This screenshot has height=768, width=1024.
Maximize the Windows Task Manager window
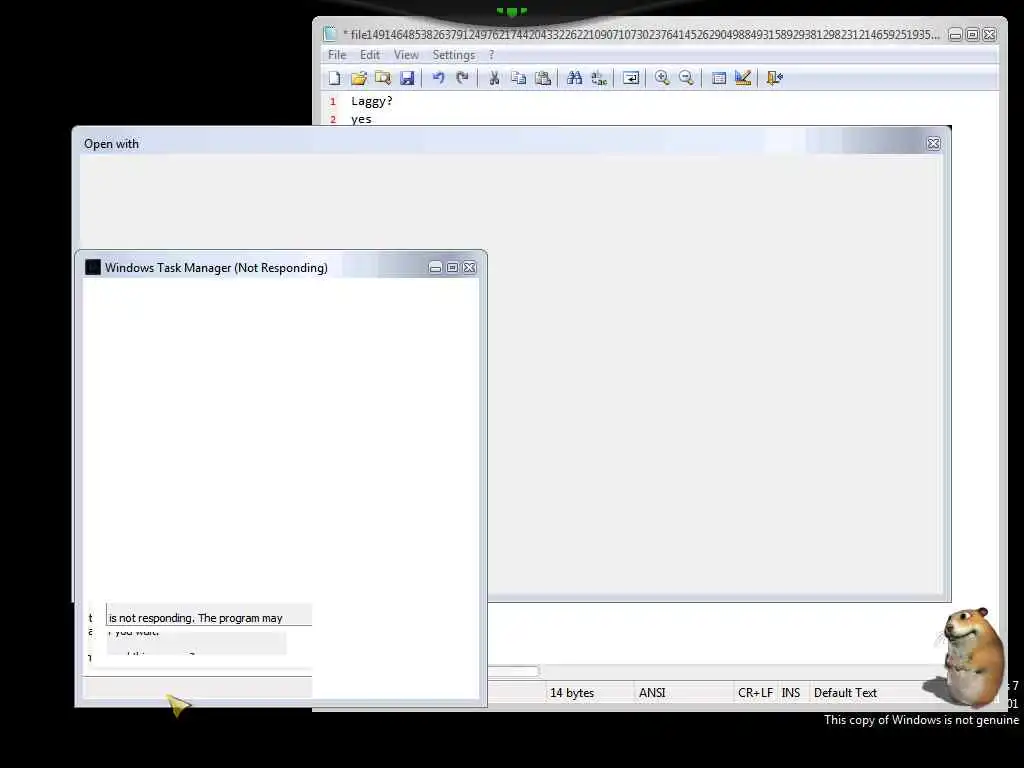pos(453,267)
